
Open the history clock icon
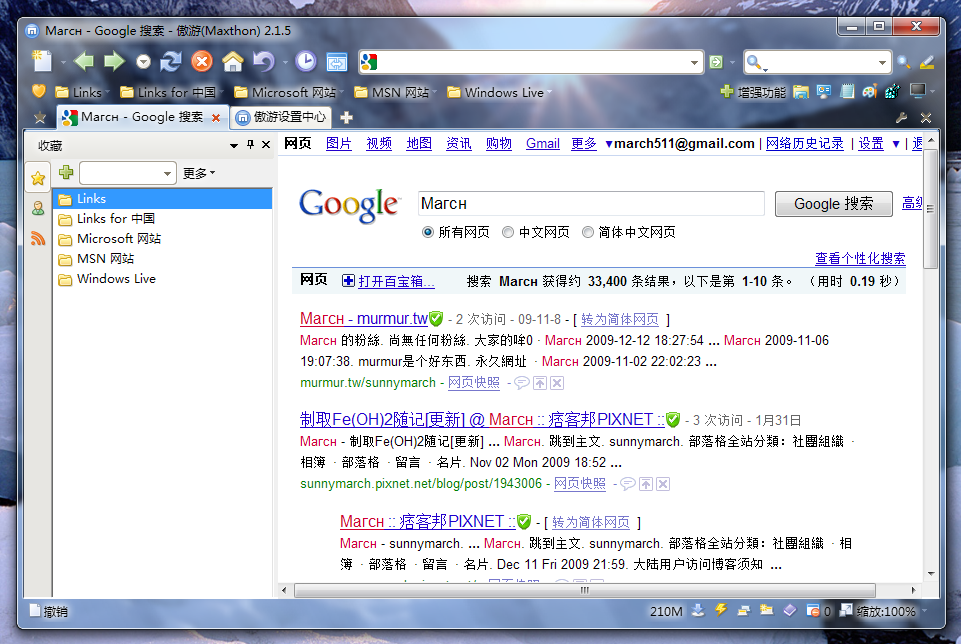point(306,61)
